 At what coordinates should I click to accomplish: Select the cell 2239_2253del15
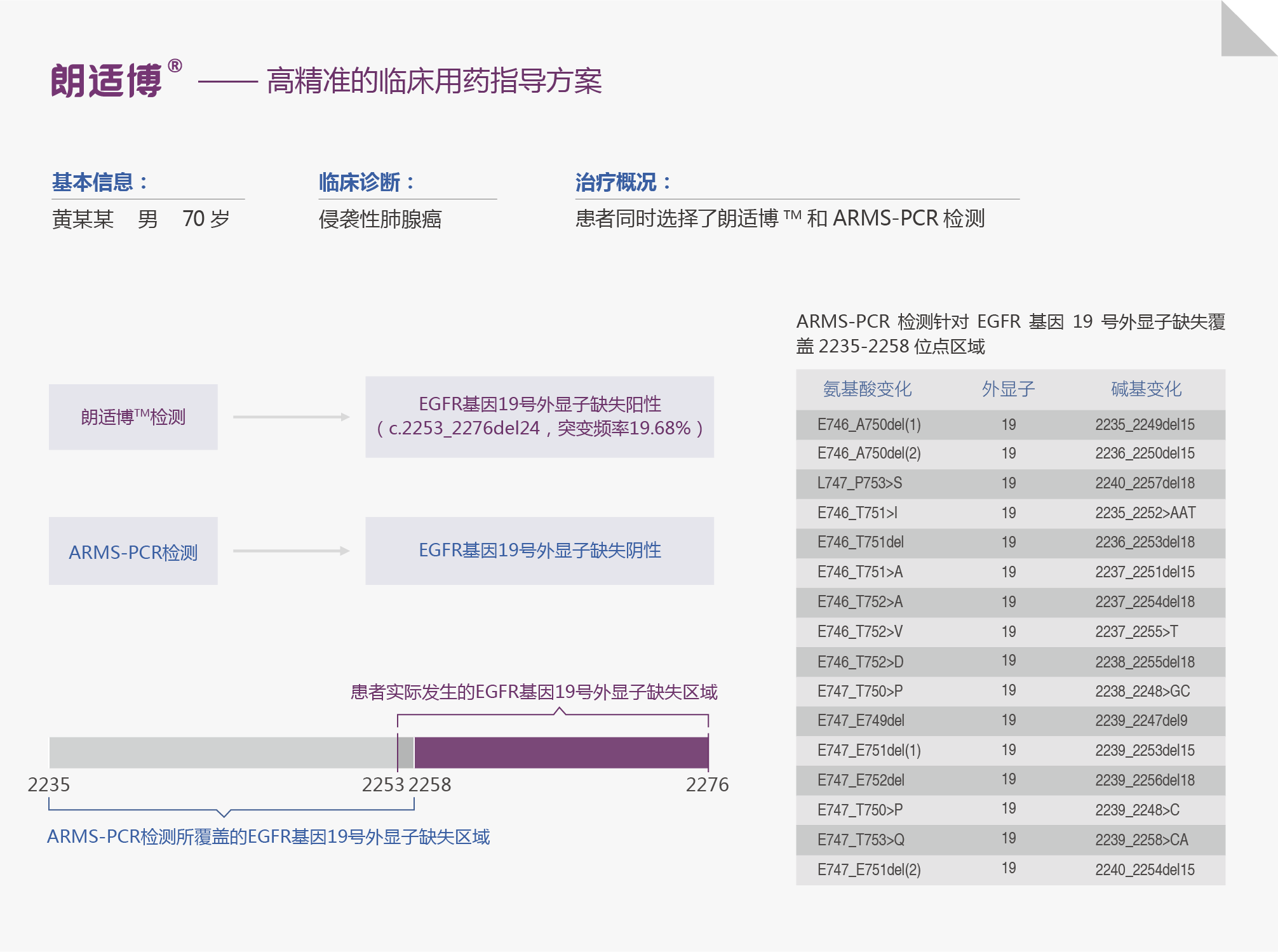[x=1145, y=751]
